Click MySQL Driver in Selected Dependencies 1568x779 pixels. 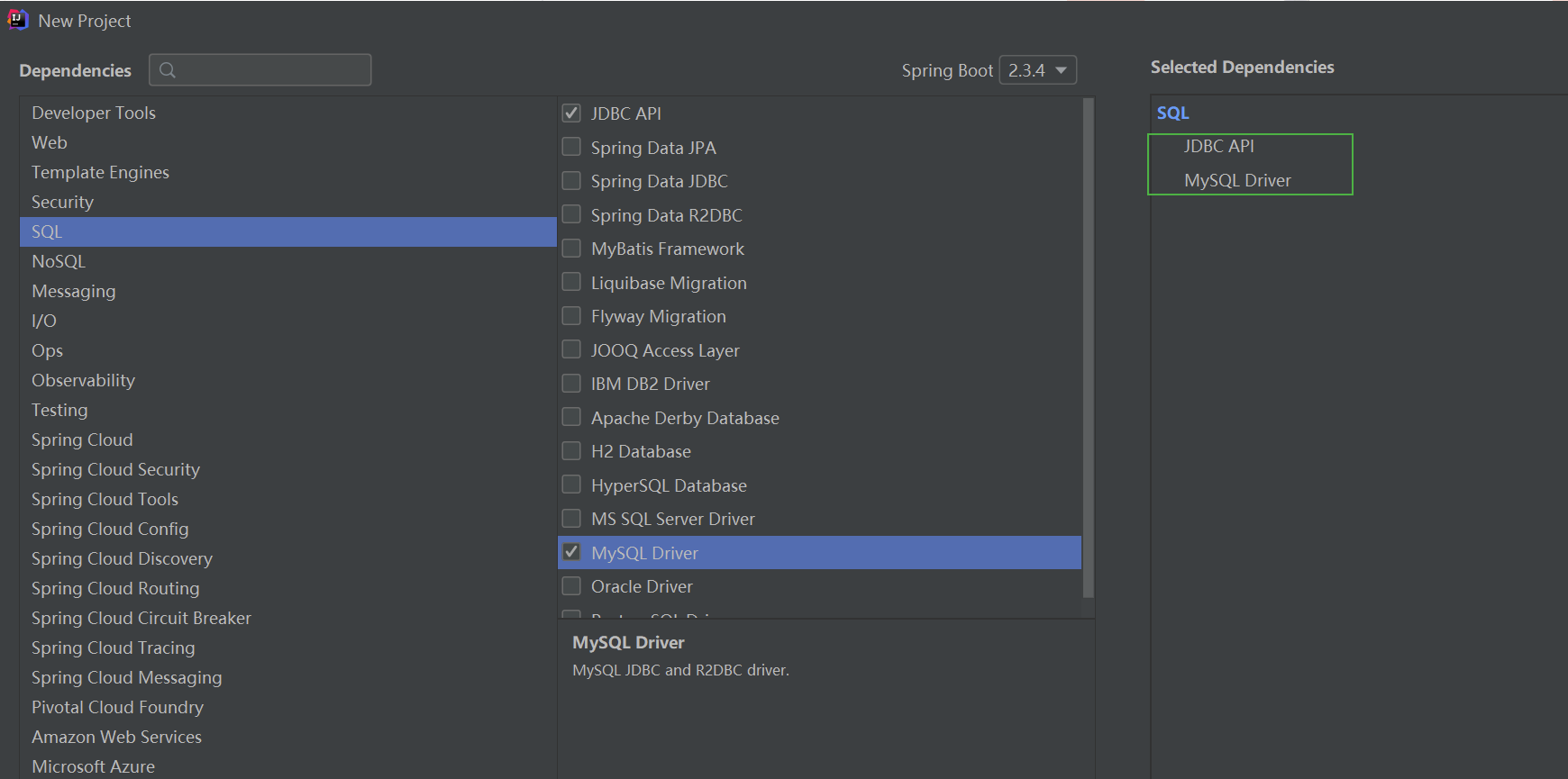1237,180
